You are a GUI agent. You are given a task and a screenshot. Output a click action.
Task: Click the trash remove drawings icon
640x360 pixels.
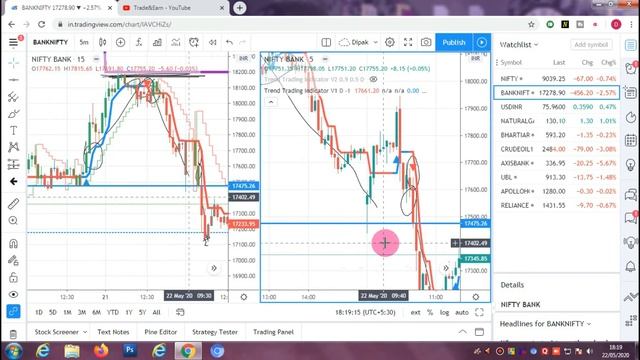(x=13, y=334)
